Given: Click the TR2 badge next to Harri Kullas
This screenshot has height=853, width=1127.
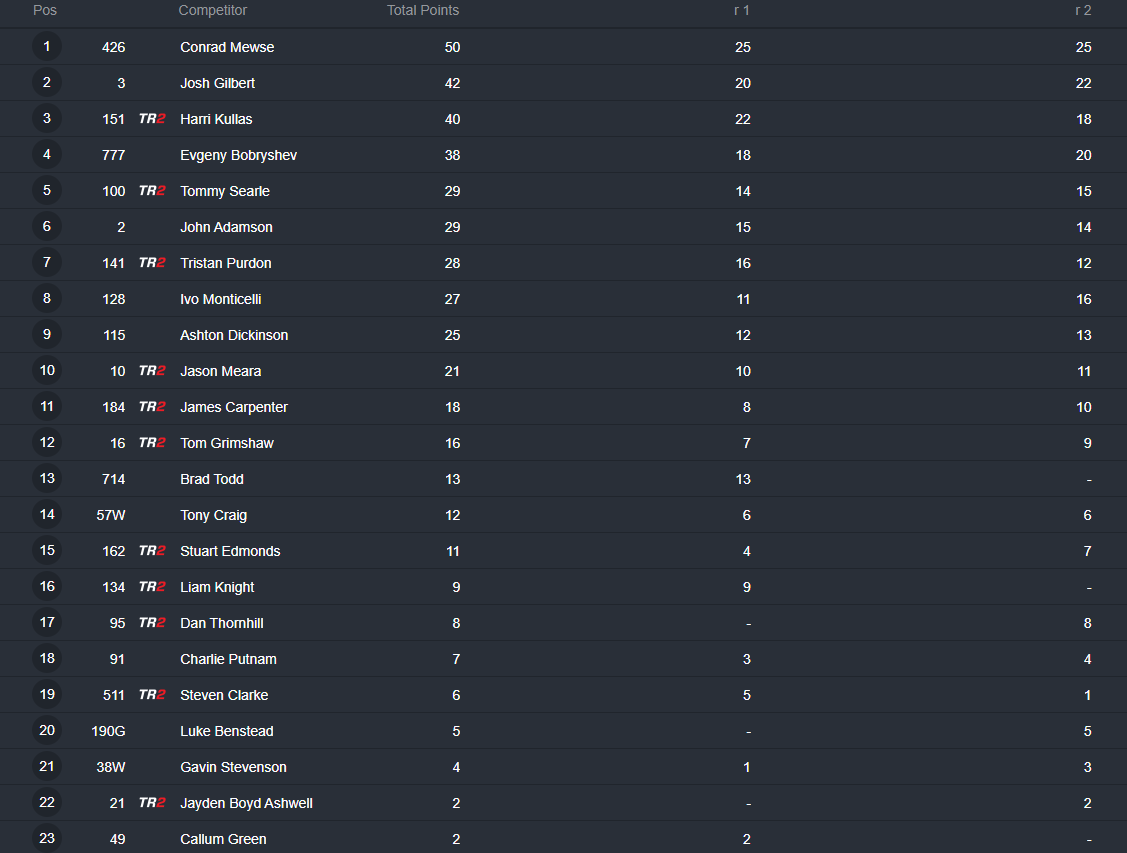Looking at the screenshot, I should 152,119.
